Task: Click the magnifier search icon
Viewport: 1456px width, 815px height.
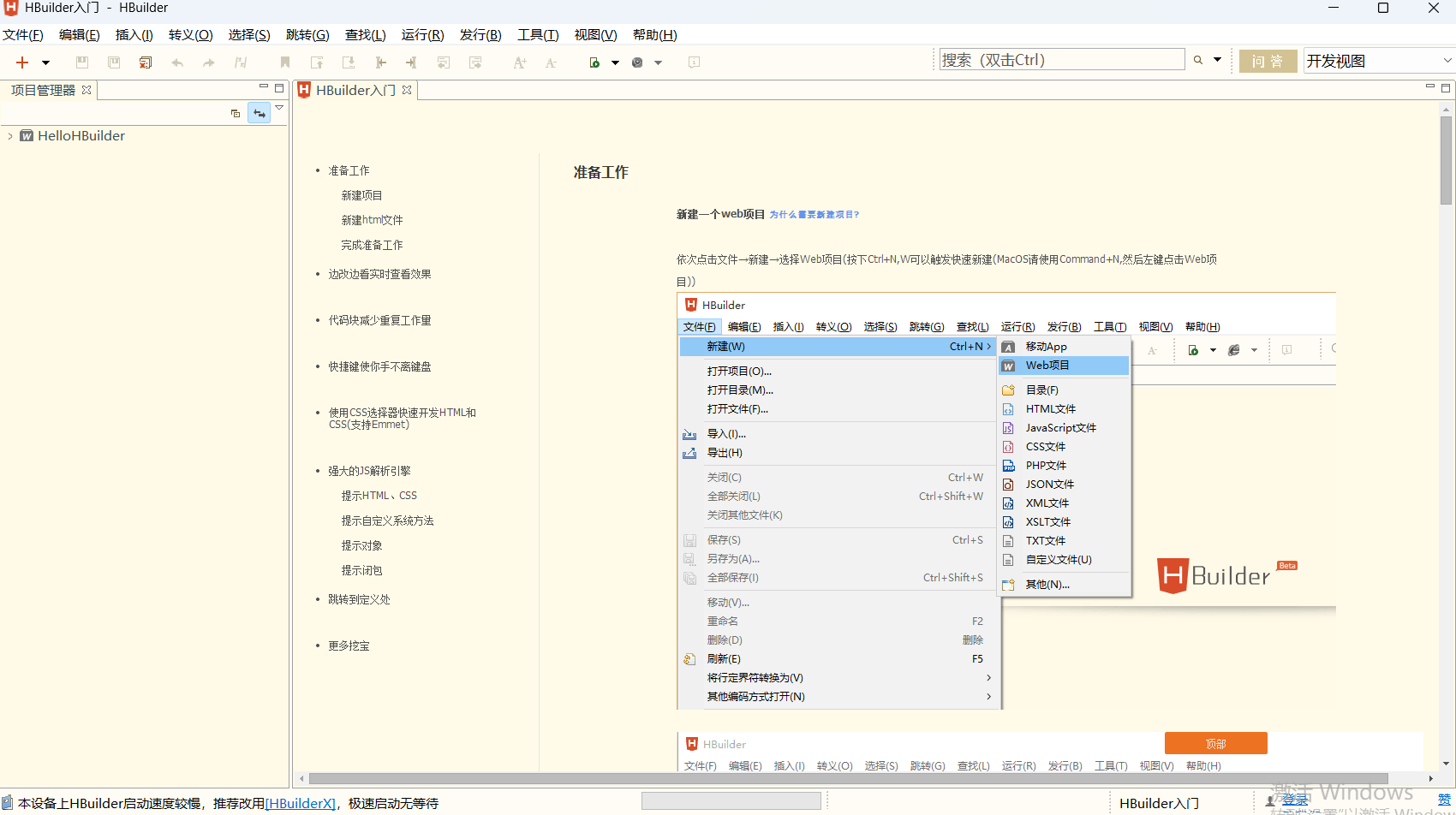Action: click(x=1198, y=60)
